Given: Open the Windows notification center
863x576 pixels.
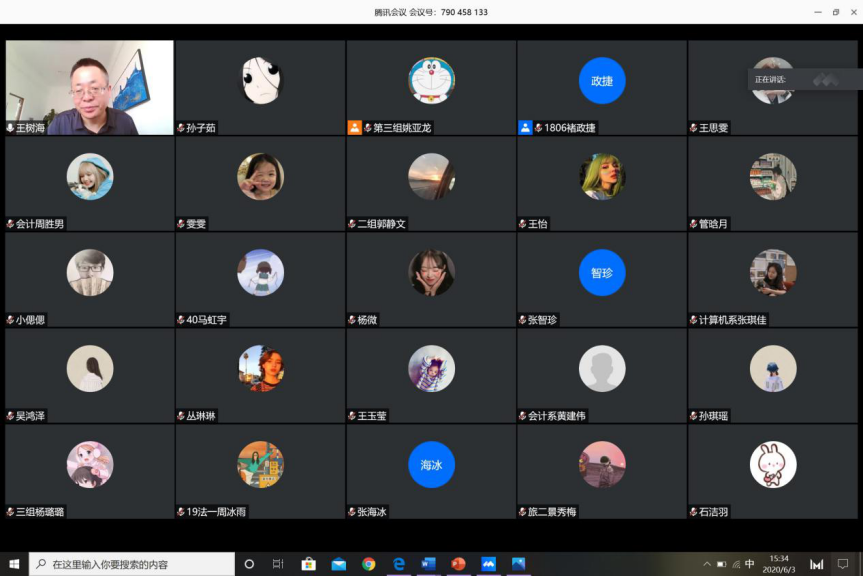Looking at the screenshot, I should point(843,564).
